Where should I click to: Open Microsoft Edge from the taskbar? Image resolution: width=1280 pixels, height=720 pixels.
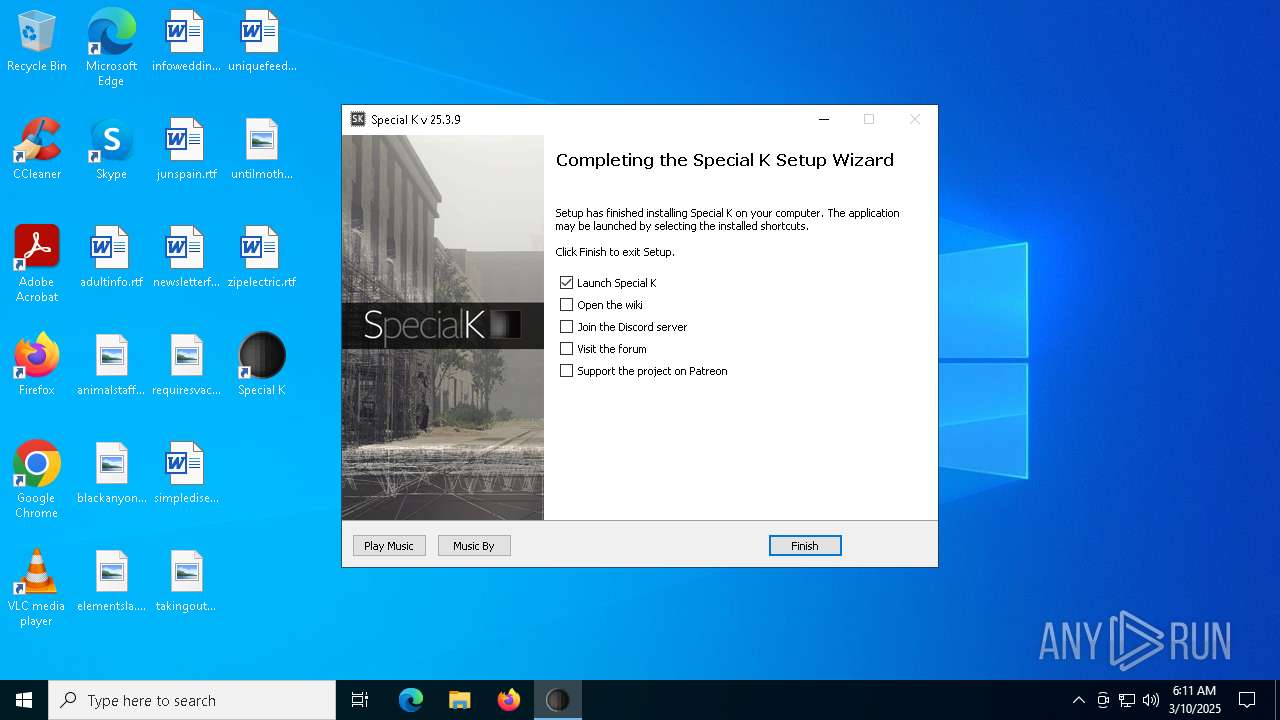411,700
